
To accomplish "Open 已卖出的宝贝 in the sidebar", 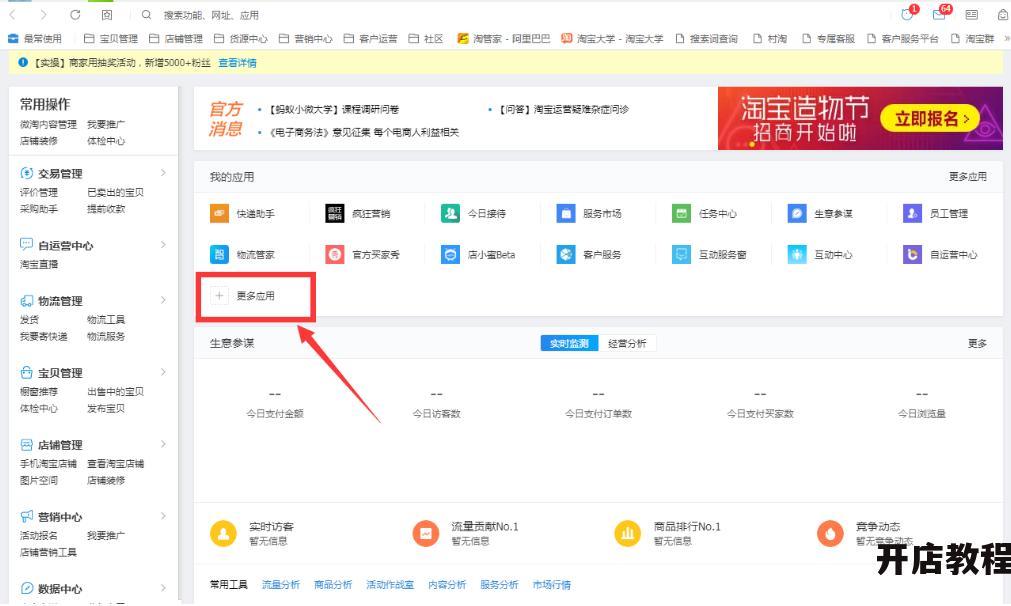I will [115, 192].
